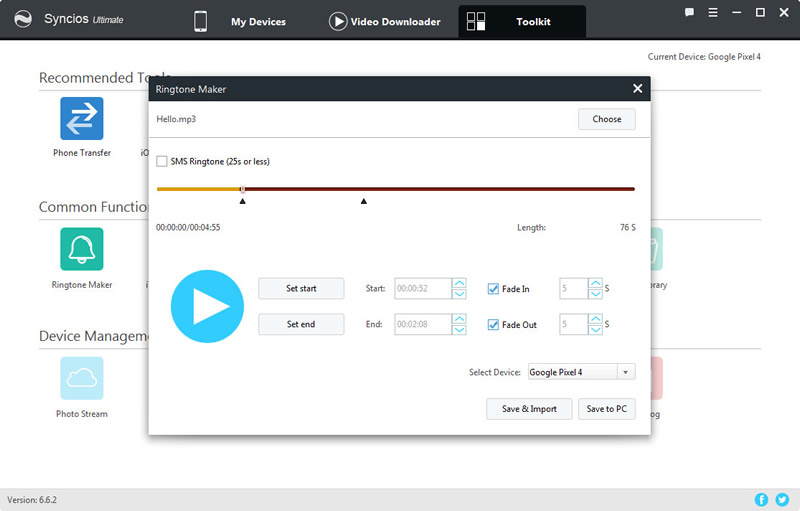Click the Choose file button
This screenshot has height=511, width=800.
607,119
